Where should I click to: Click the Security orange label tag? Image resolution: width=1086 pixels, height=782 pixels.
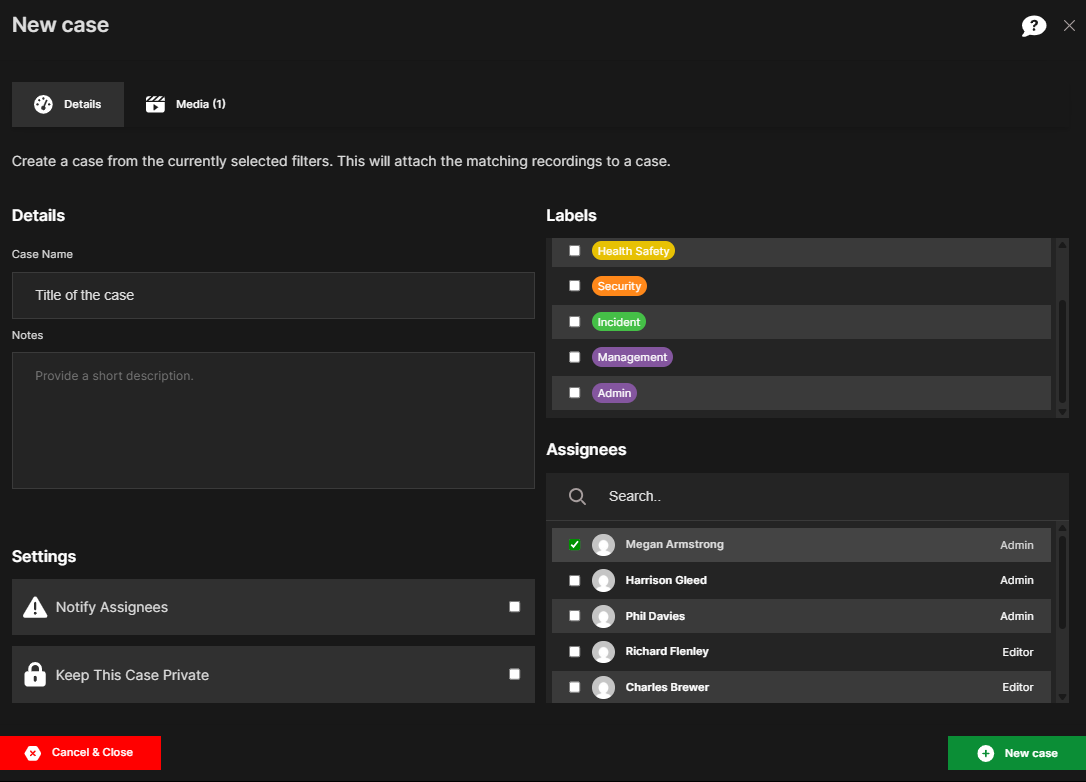coord(619,286)
